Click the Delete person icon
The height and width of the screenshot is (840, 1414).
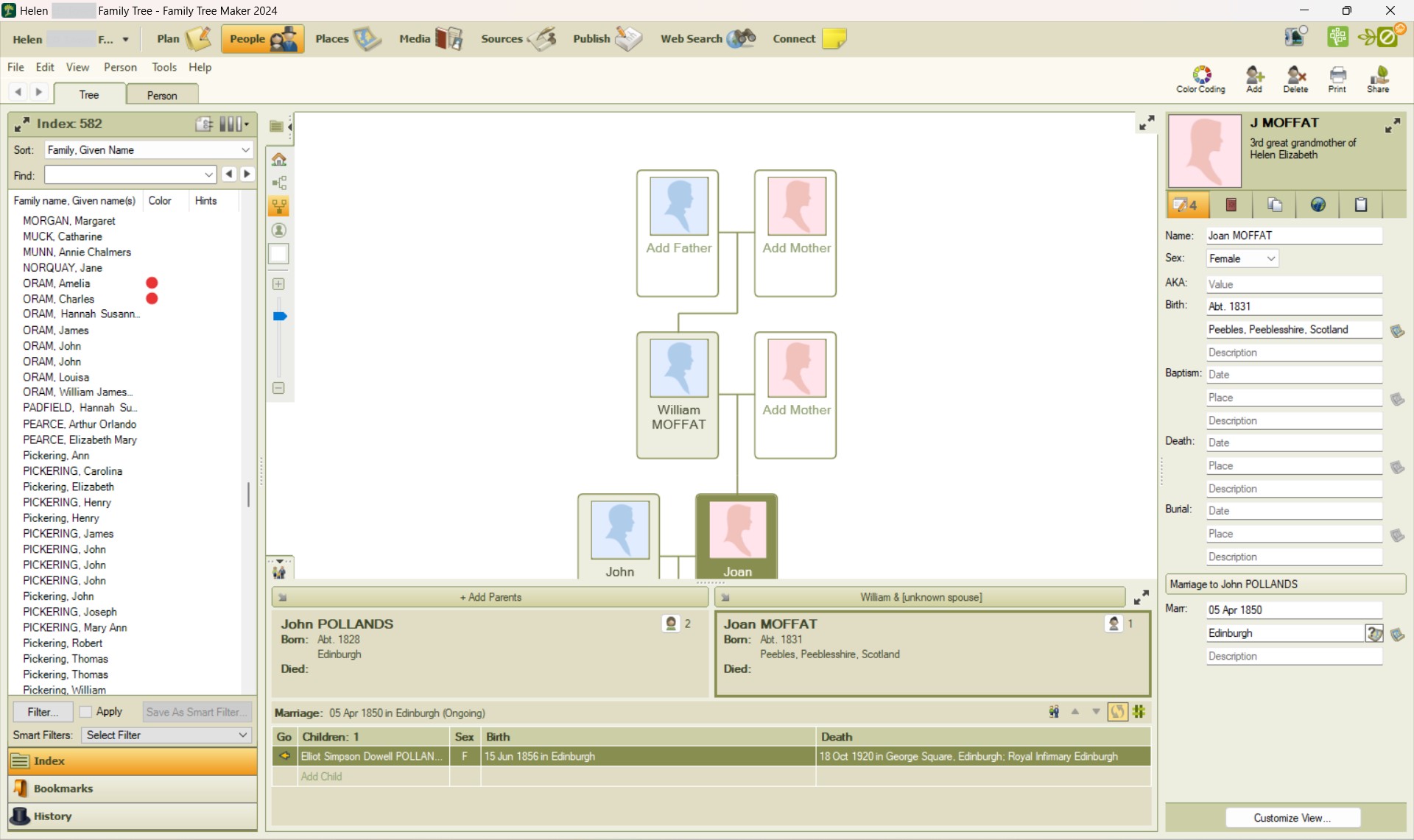1295,79
